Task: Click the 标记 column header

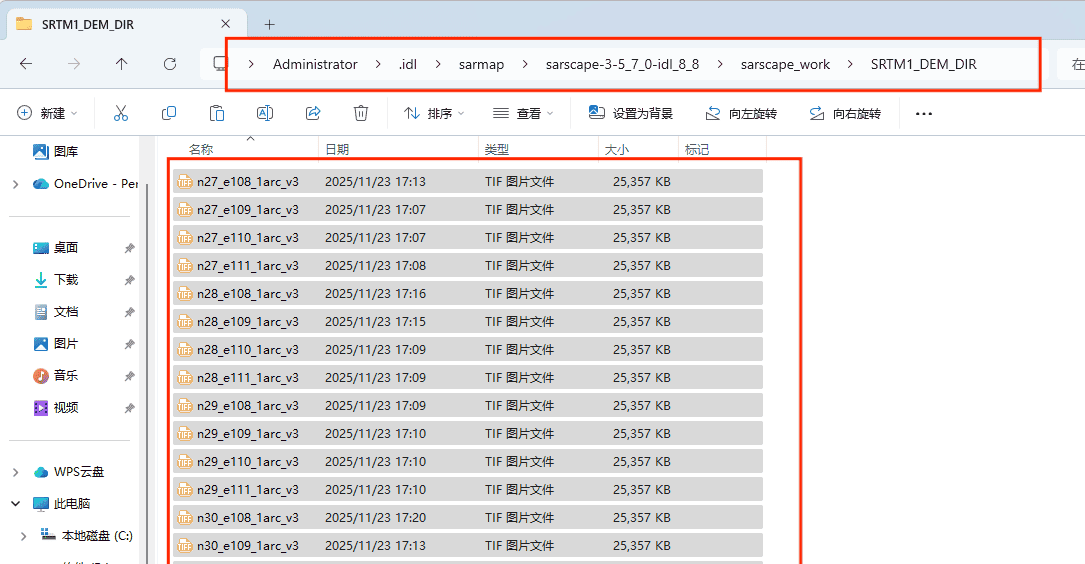Action: (x=697, y=149)
